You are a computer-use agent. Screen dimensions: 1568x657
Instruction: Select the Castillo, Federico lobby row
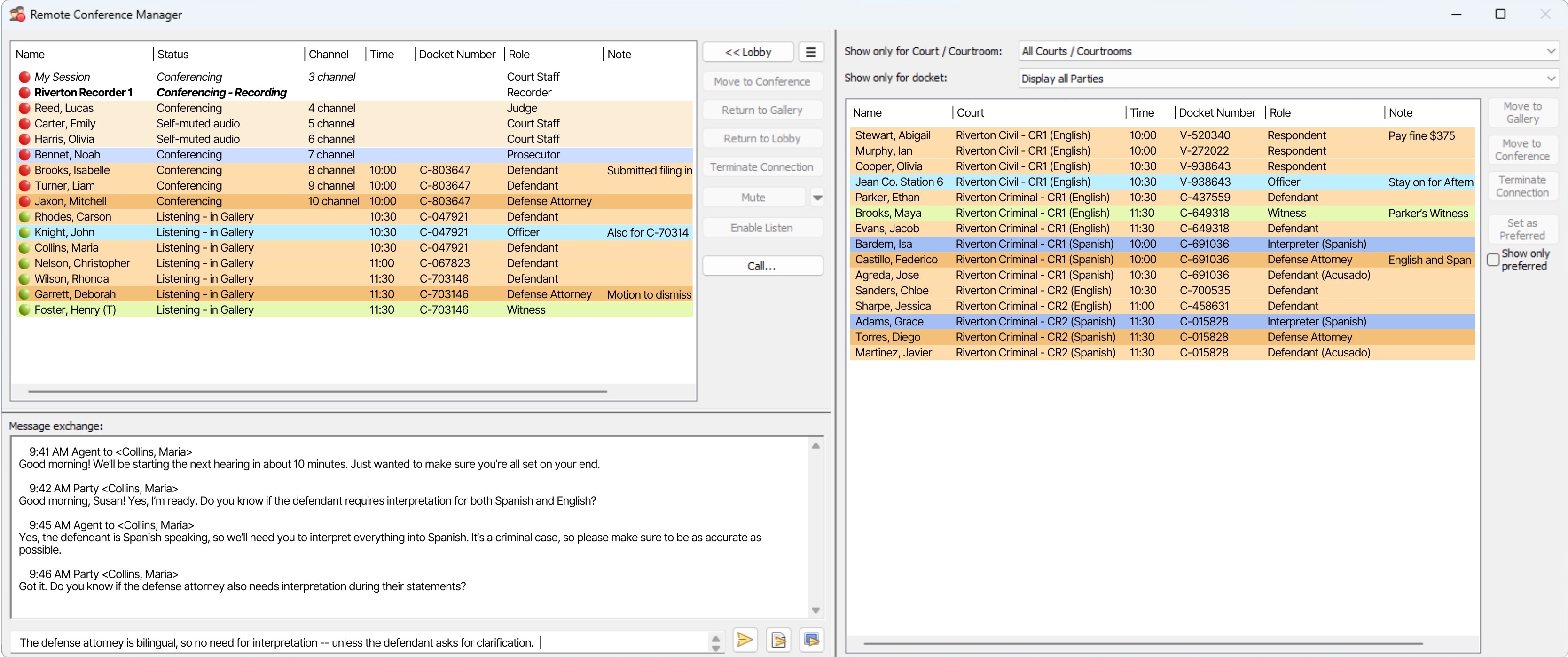(x=1162, y=260)
